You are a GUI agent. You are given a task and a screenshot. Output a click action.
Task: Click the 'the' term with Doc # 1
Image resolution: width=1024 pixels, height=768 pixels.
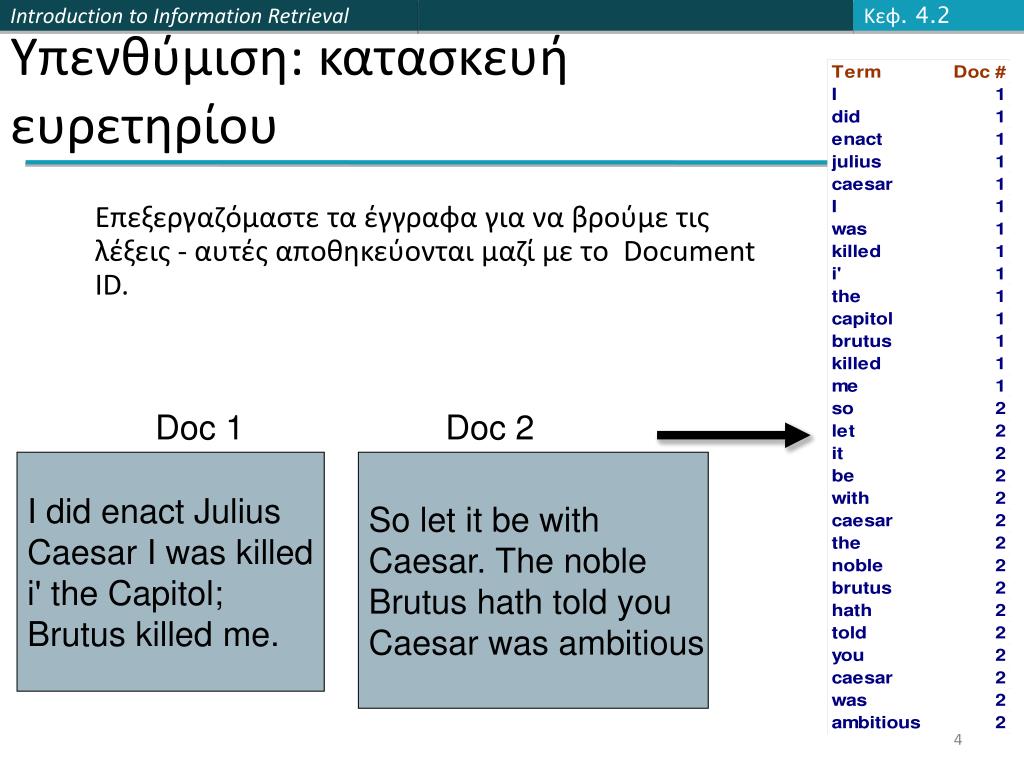click(846, 296)
